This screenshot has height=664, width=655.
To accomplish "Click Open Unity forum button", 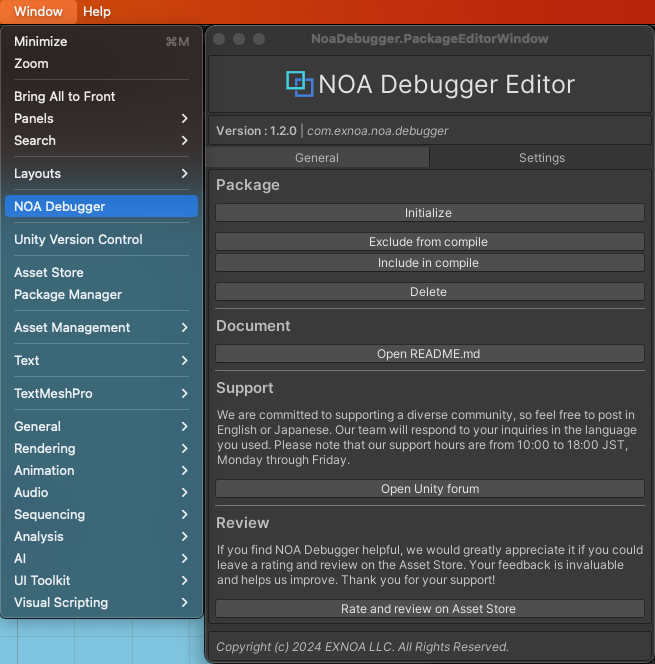I will 430,489.
